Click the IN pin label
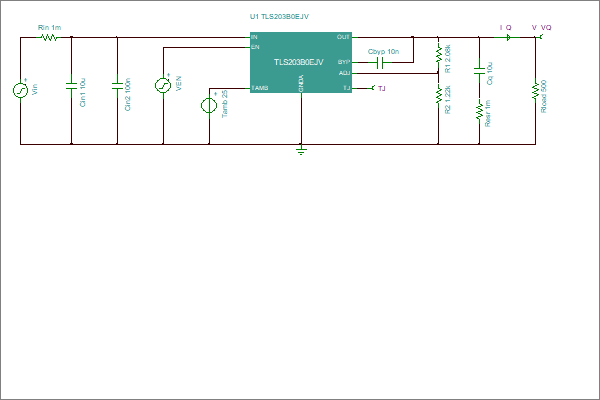600x400 pixels. 254,37
